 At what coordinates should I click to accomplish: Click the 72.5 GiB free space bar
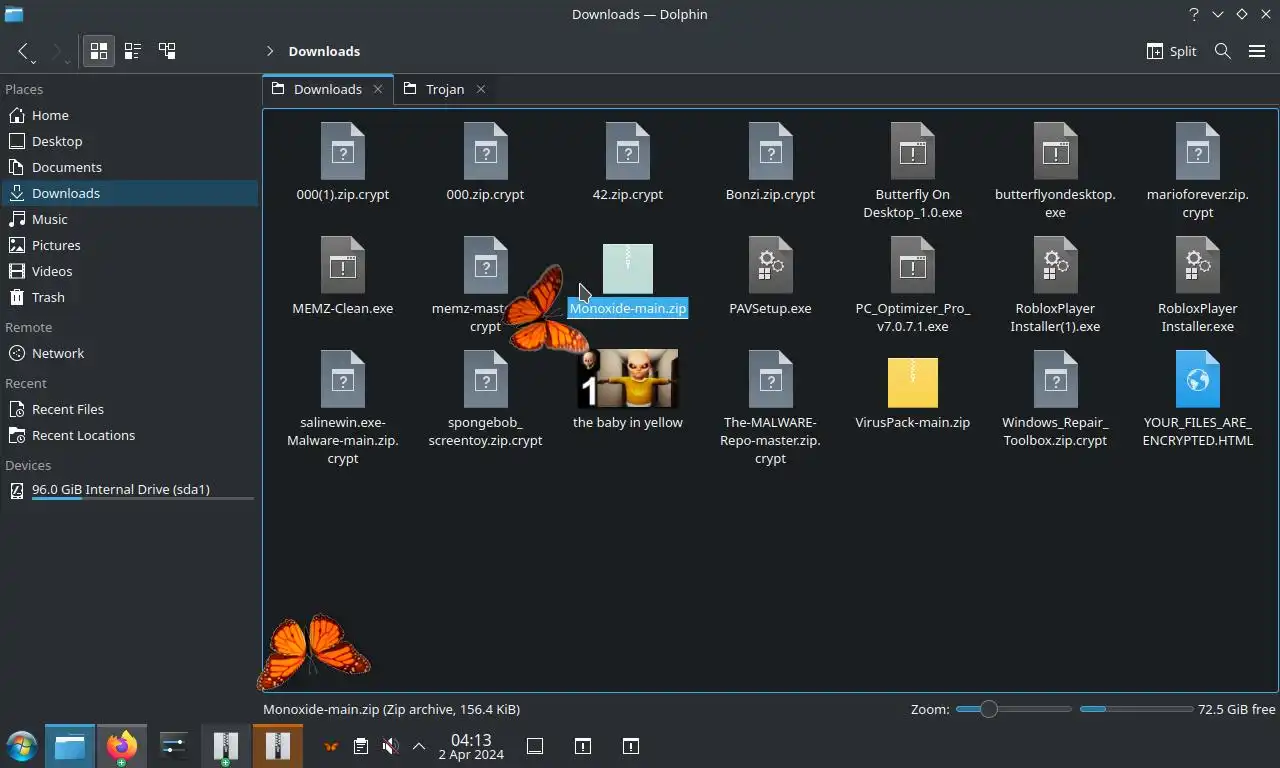click(x=1136, y=709)
